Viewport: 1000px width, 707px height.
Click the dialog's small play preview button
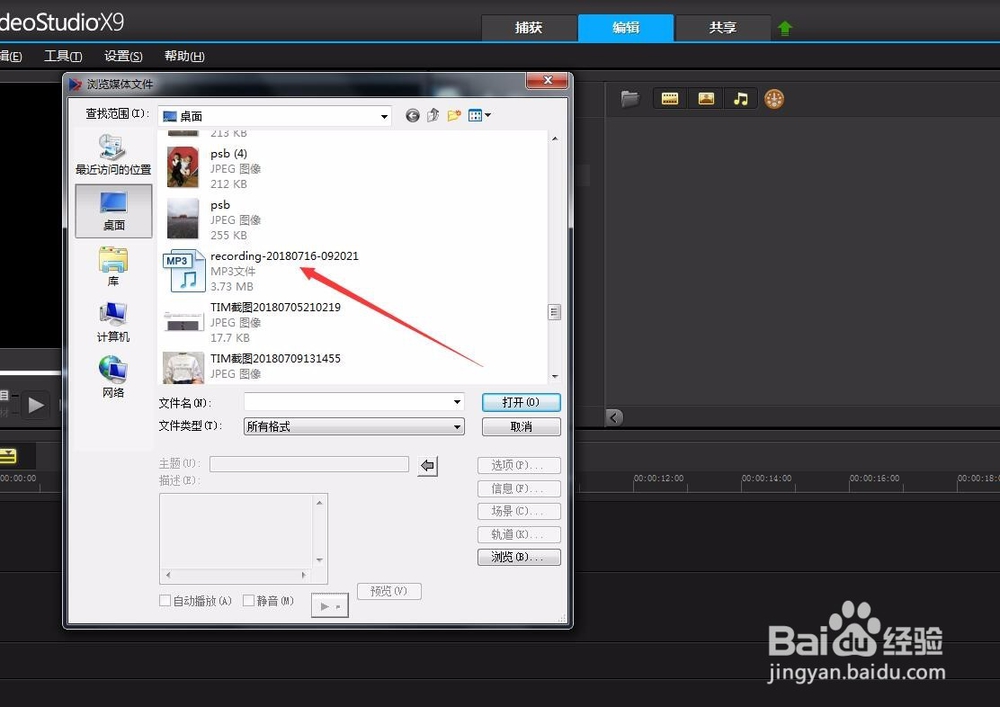point(330,606)
